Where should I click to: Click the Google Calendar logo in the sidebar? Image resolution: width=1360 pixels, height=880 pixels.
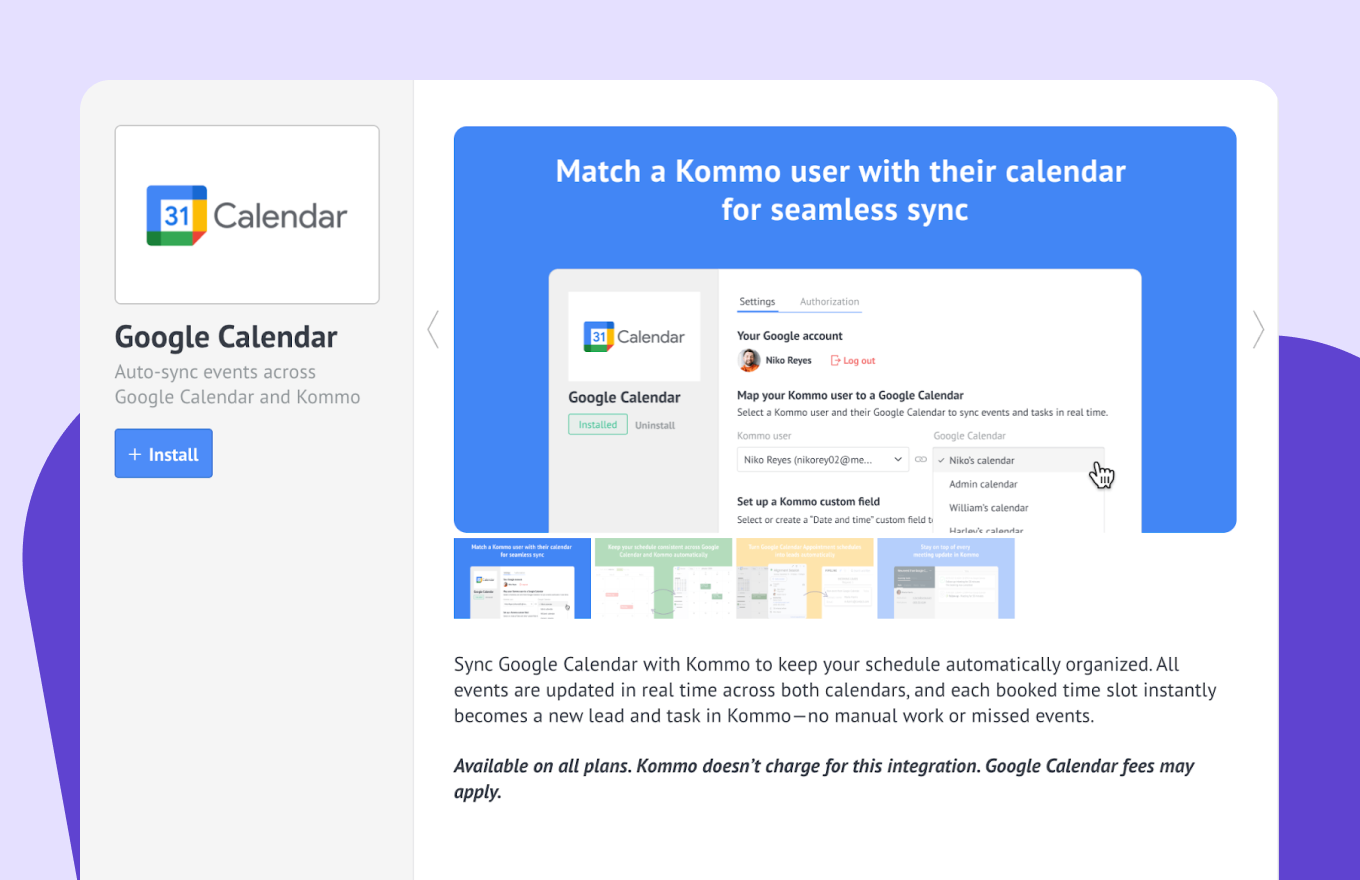tap(247, 215)
